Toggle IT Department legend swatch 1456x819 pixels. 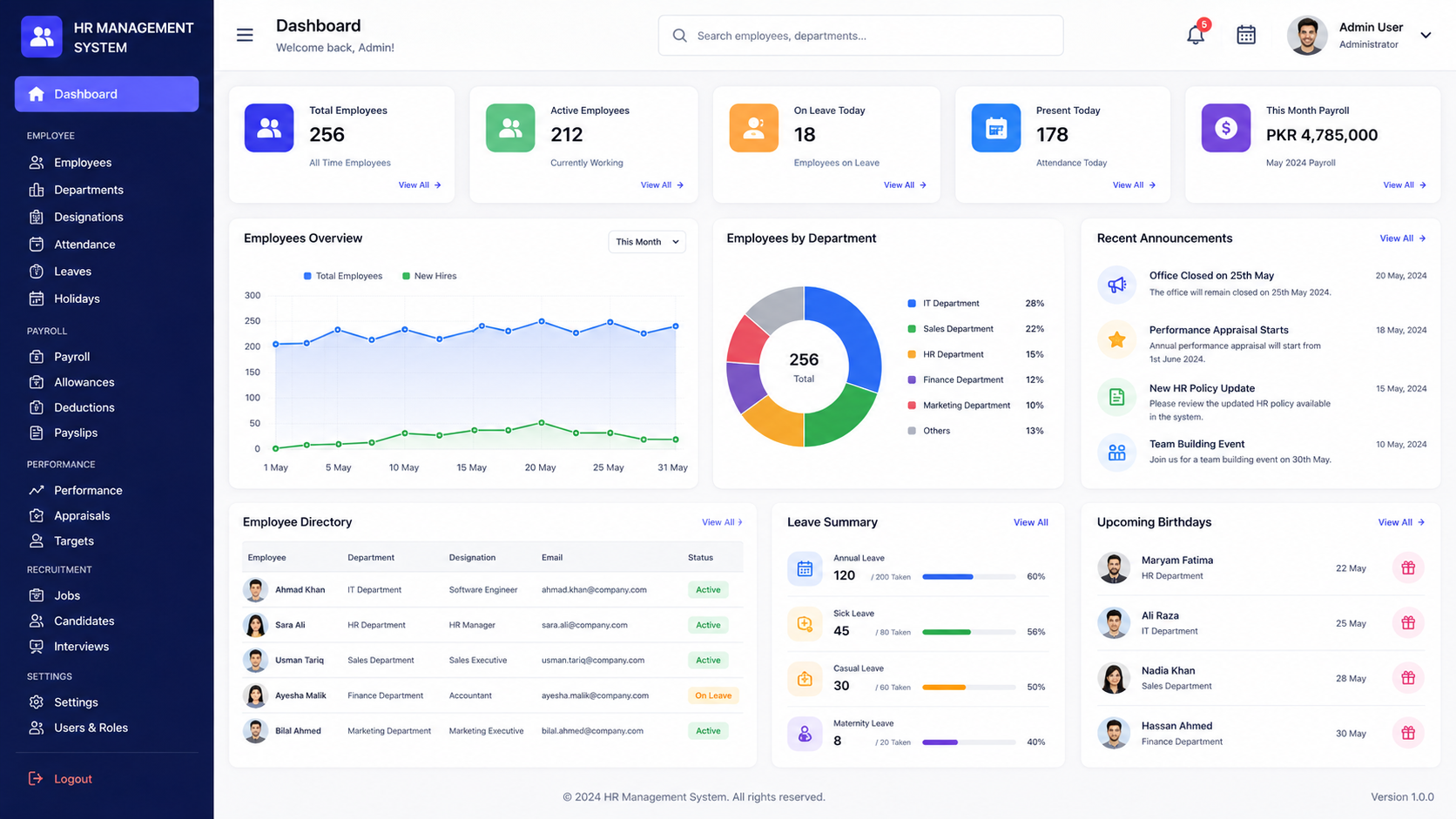(912, 304)
